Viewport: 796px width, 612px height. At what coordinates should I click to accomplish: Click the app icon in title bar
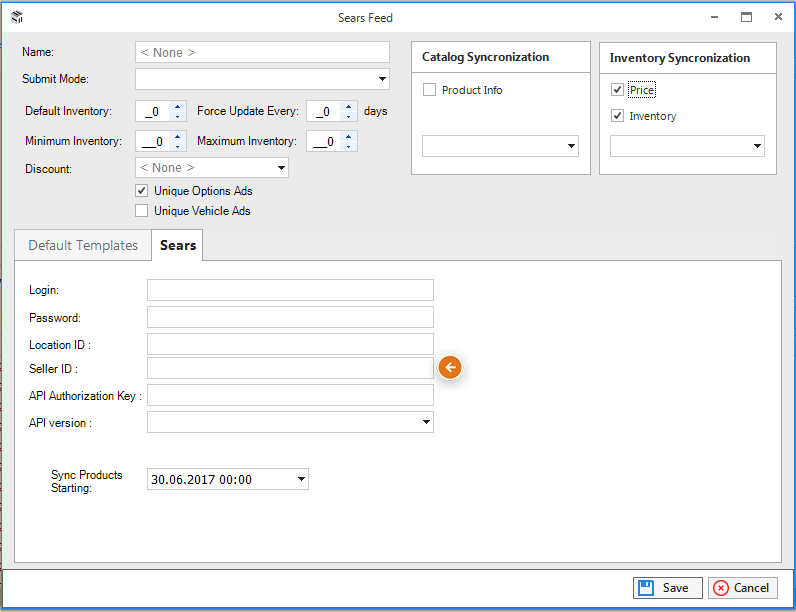[17, 17]
